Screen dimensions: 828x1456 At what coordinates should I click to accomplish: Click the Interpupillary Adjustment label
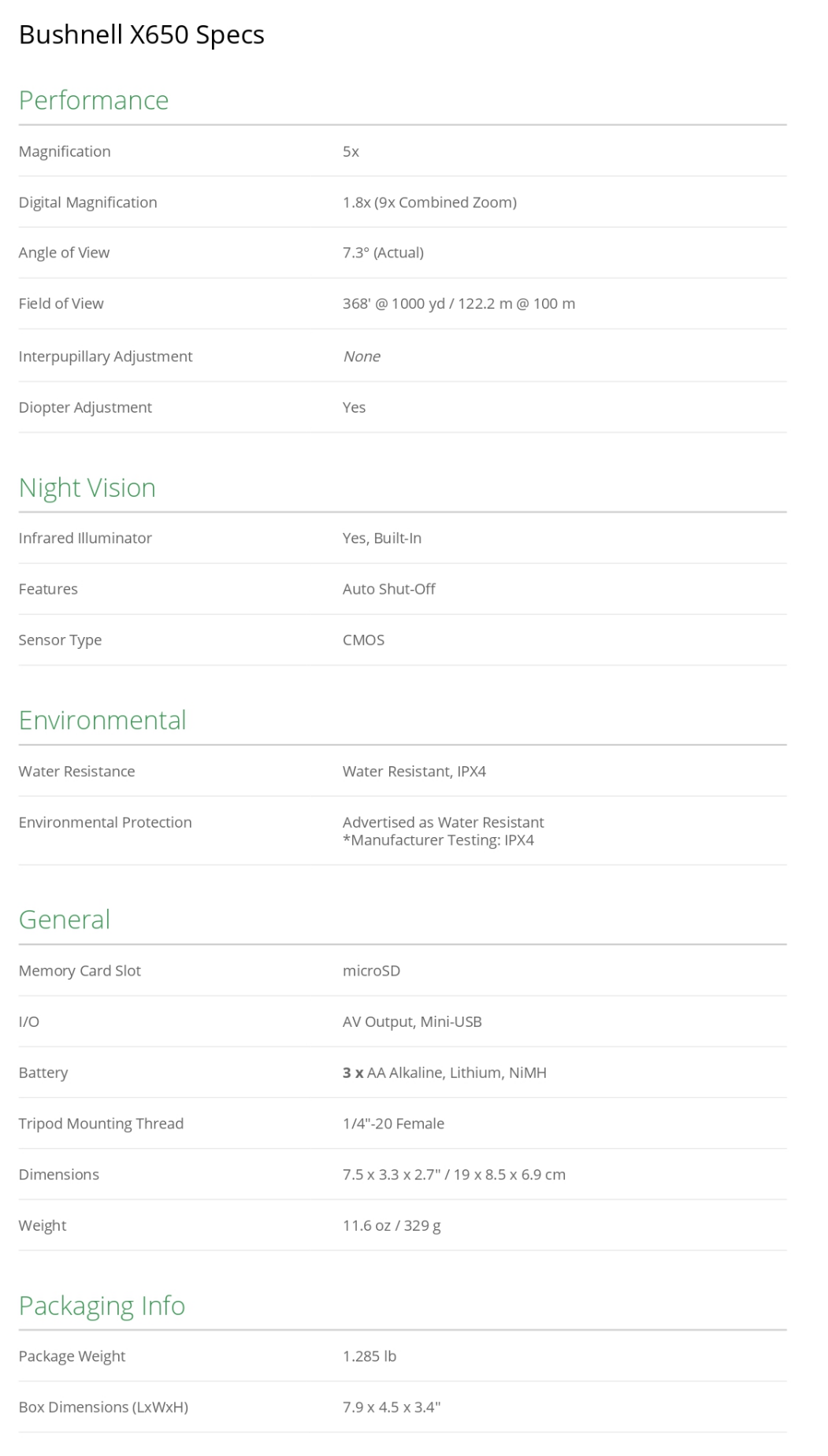click(106, 356)
